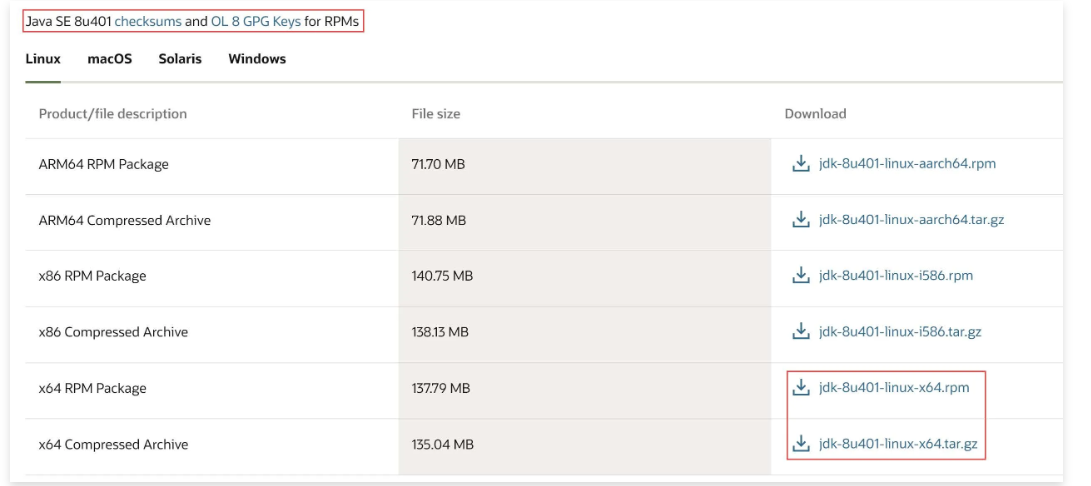Click download icon beside jdk-8u401-linux-x64.rpm
1091x486 pixels.
[x=800, y=388]
